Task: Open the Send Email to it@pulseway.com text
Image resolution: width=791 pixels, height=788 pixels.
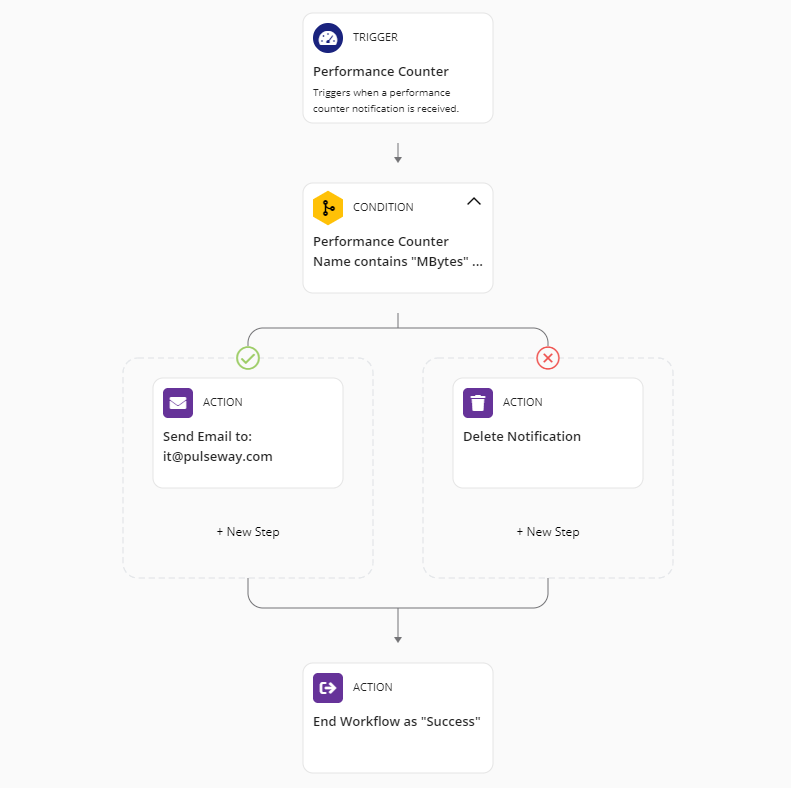Action: tap(218, 447)
